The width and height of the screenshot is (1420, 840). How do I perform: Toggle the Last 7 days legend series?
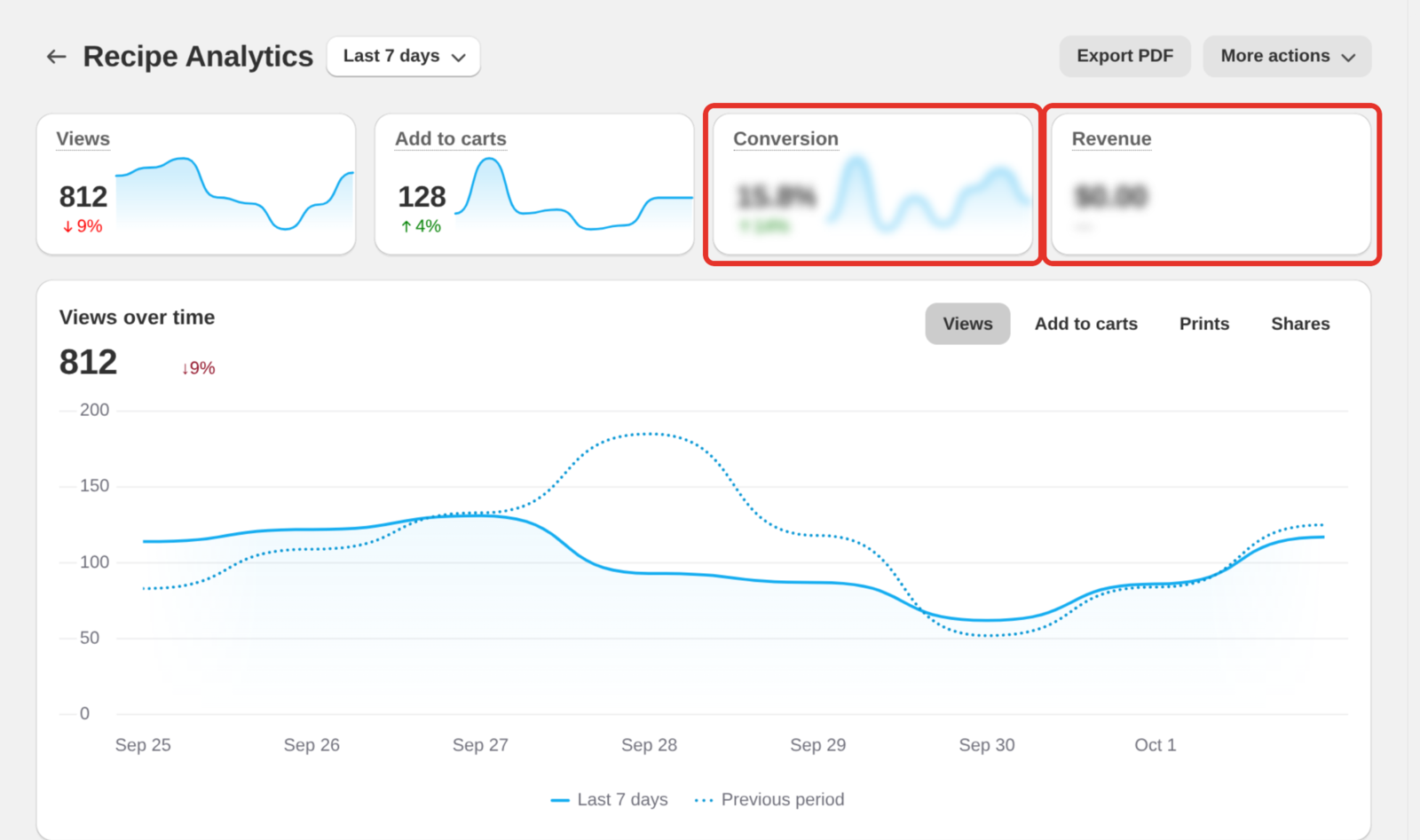[x=609, y=799]
